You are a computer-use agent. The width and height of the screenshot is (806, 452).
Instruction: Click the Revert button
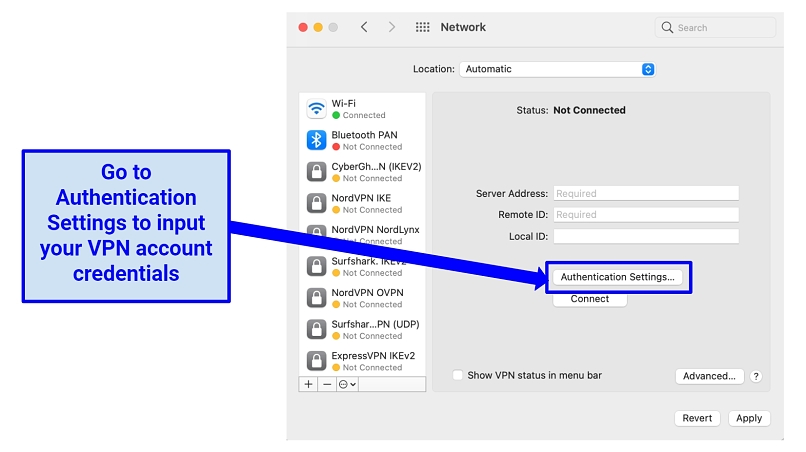click(x=697, y=418)
